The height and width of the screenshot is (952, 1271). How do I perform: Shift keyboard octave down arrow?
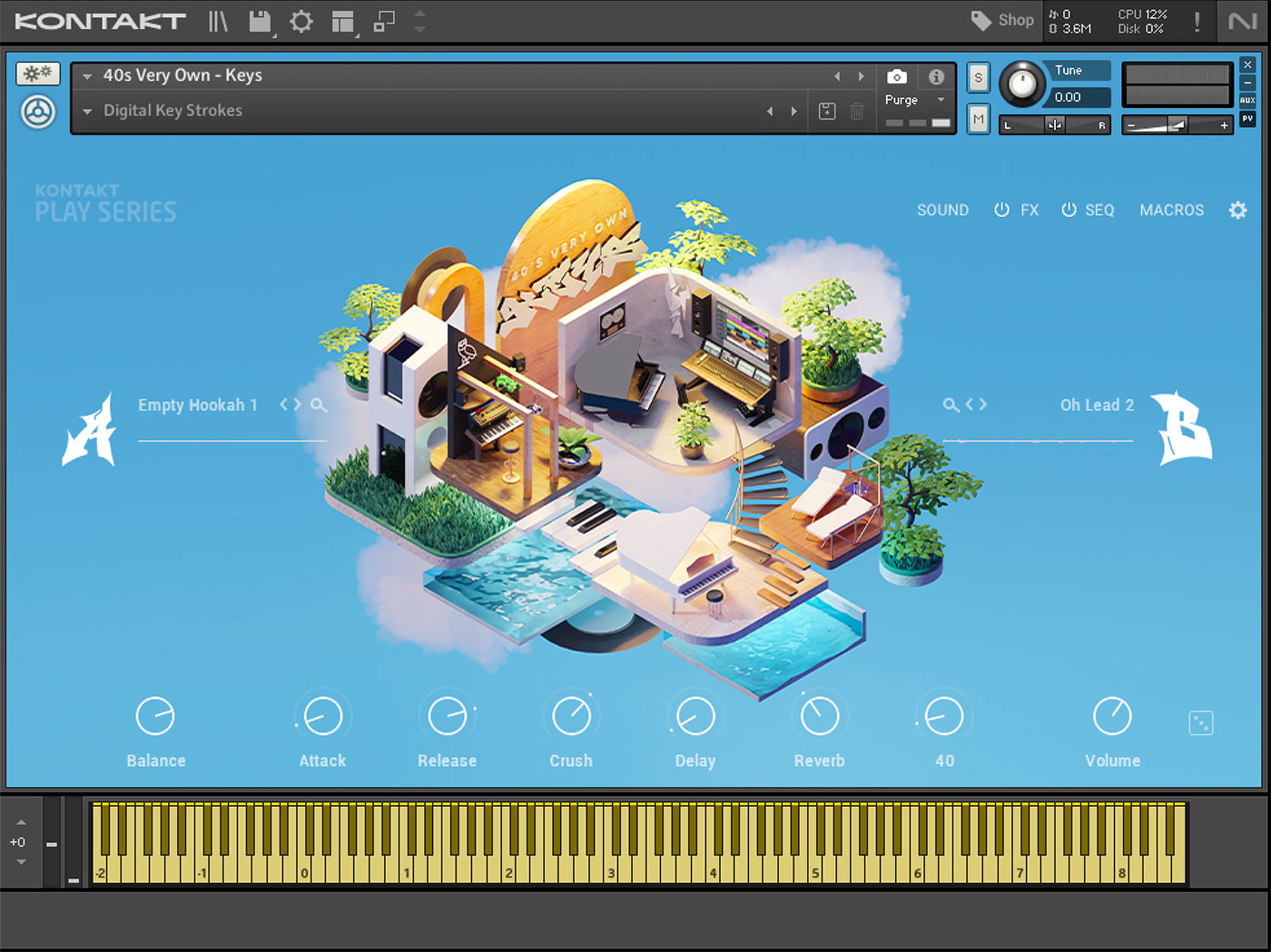click(21, 861)
